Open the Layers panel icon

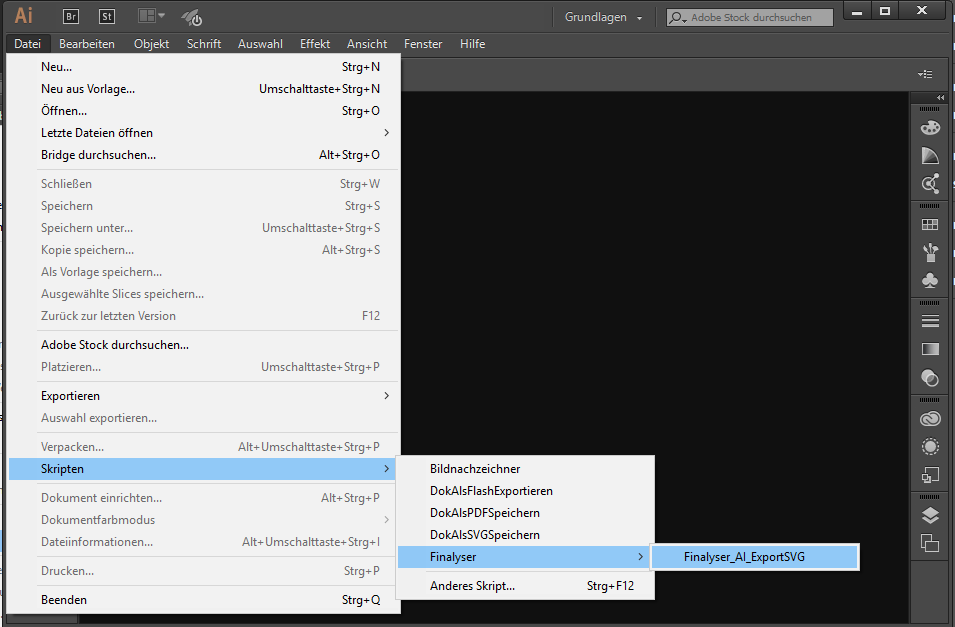pos(930,515)
